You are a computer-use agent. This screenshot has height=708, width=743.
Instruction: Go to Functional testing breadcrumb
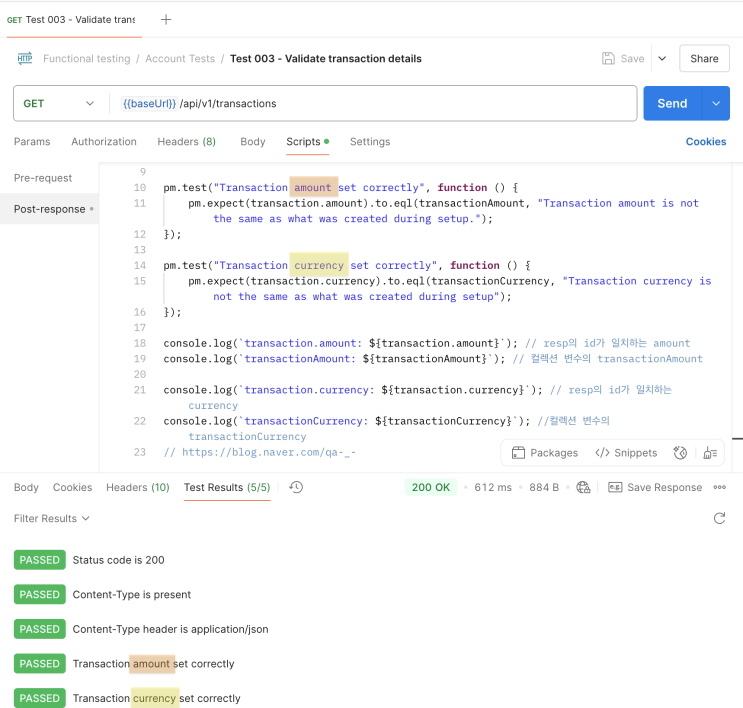tap(87, 58)
